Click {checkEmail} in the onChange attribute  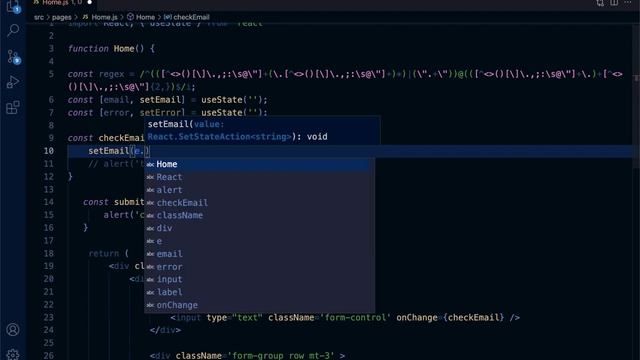(x=473, y=318)
